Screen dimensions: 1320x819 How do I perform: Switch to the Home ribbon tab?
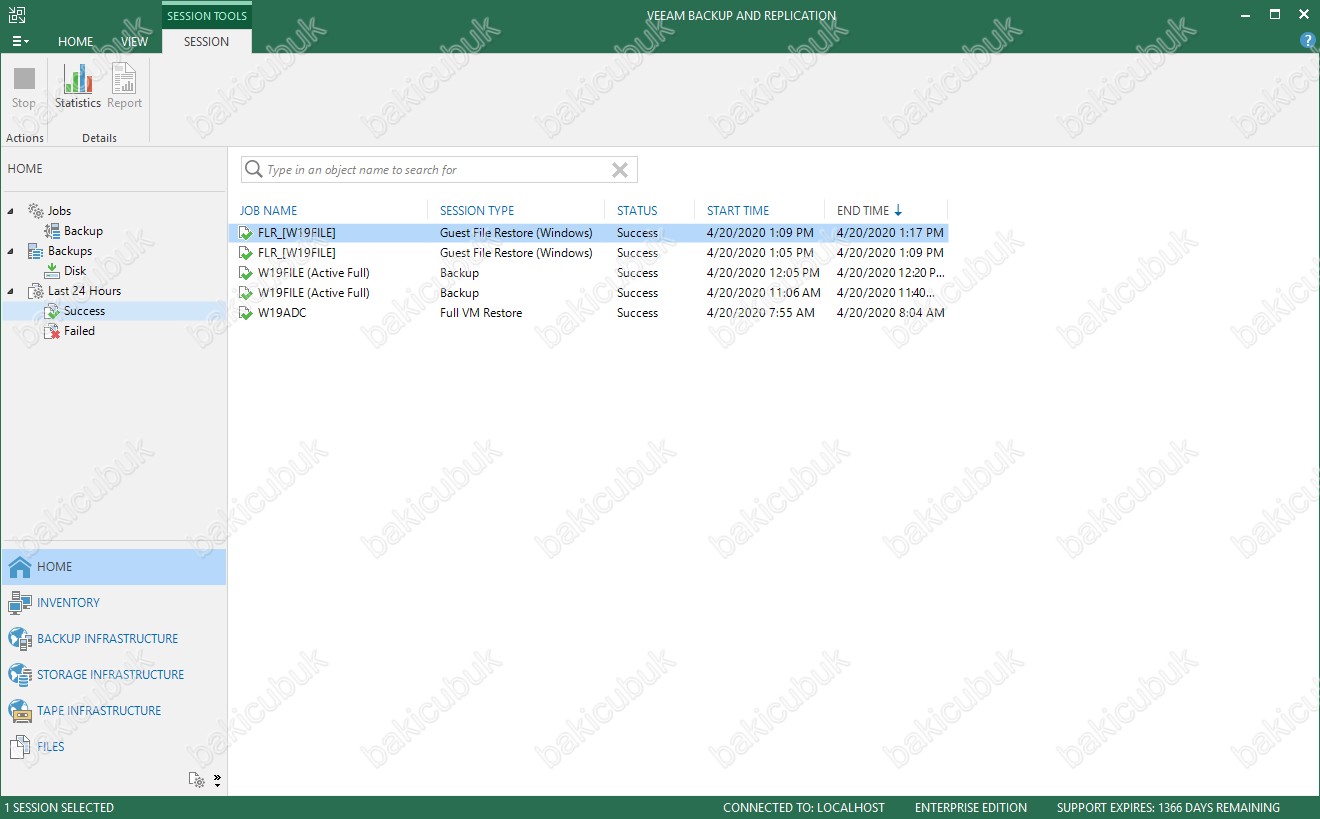point(76,42)
